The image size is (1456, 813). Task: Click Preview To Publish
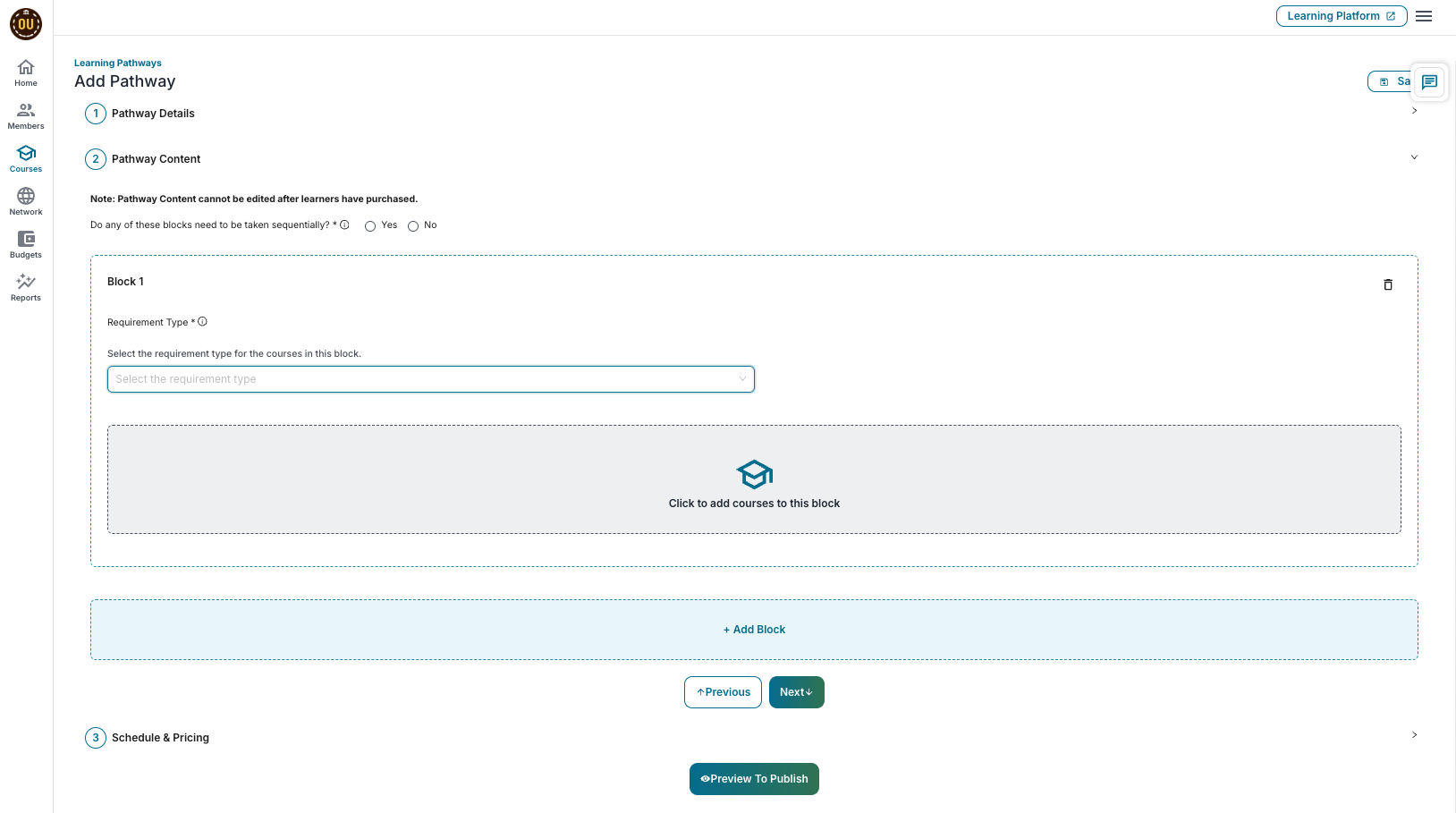pyautogui.click(x=754, y=779)
